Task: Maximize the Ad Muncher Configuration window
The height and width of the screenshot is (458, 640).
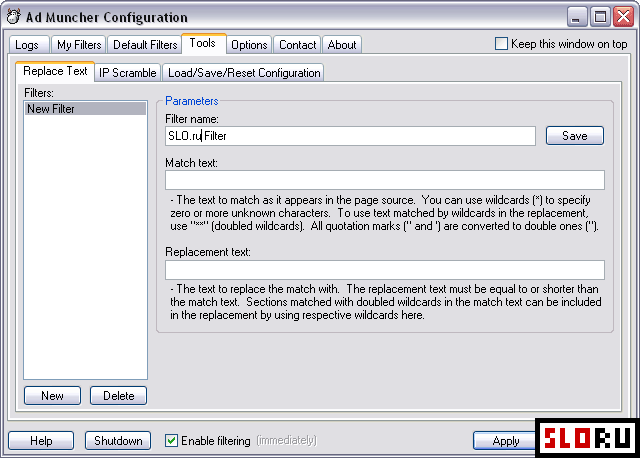Action: click(x=600, y=17)
